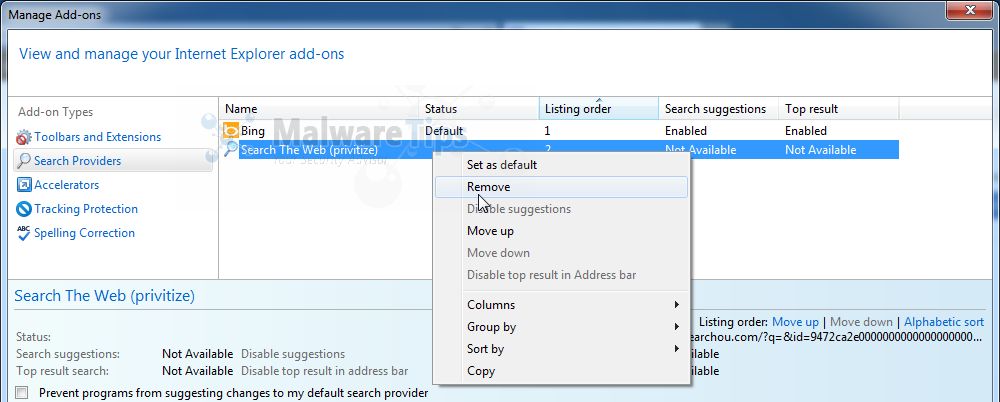Select Toolbars and Extensions add-on type
The width and height of the screenshot is (1000, 402).
(x=98, y=137)
